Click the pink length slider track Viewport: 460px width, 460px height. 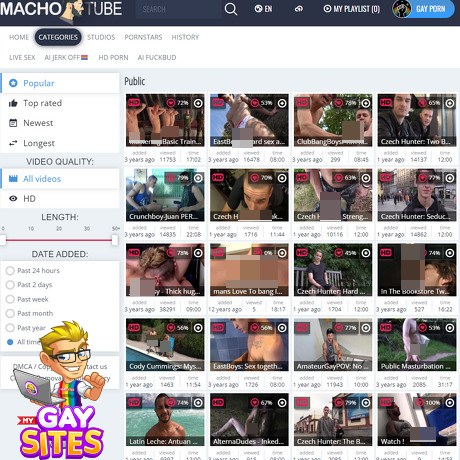(59, 240)
